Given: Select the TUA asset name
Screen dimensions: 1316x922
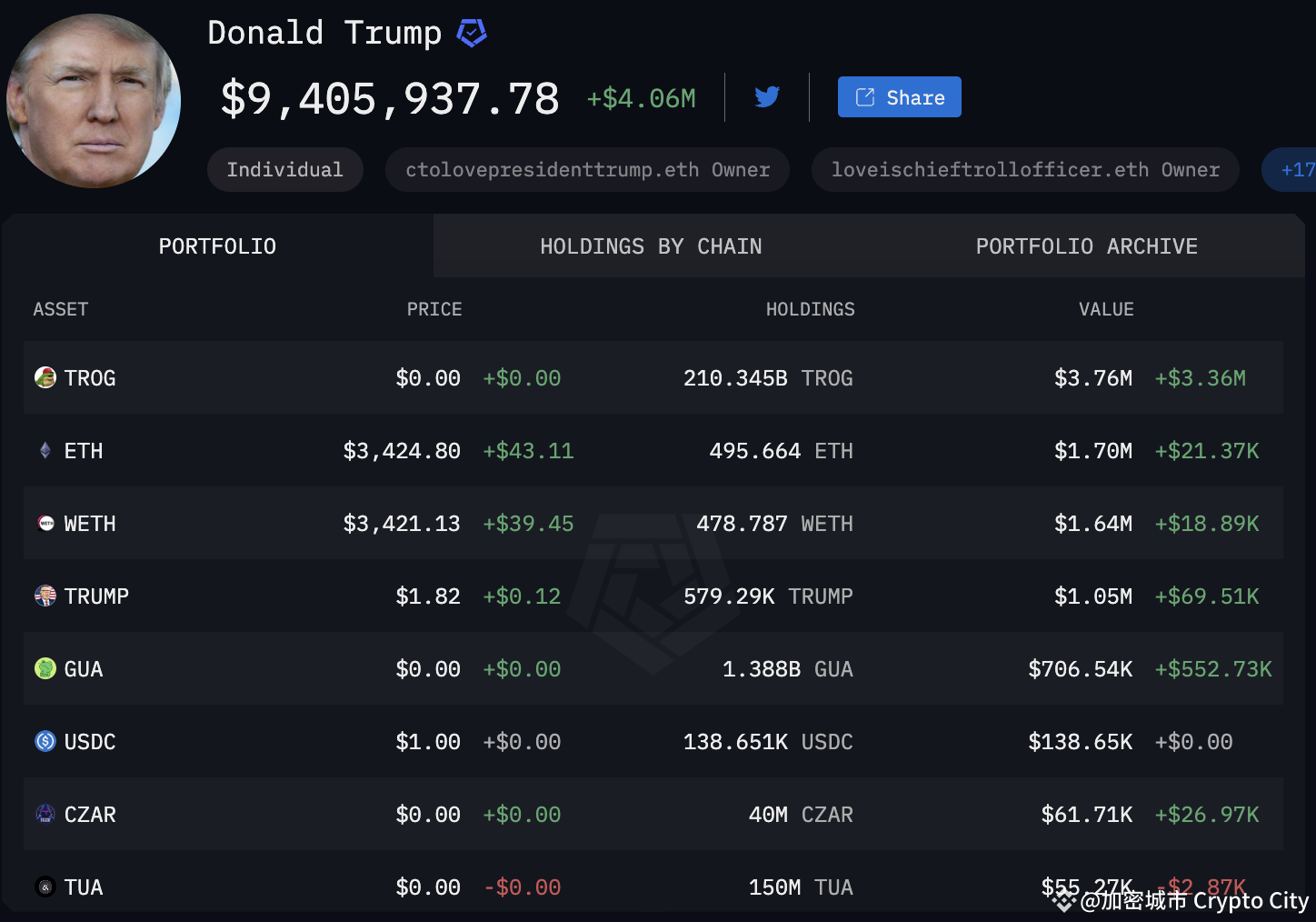Looking at the screenshot, I should (84, 887).
